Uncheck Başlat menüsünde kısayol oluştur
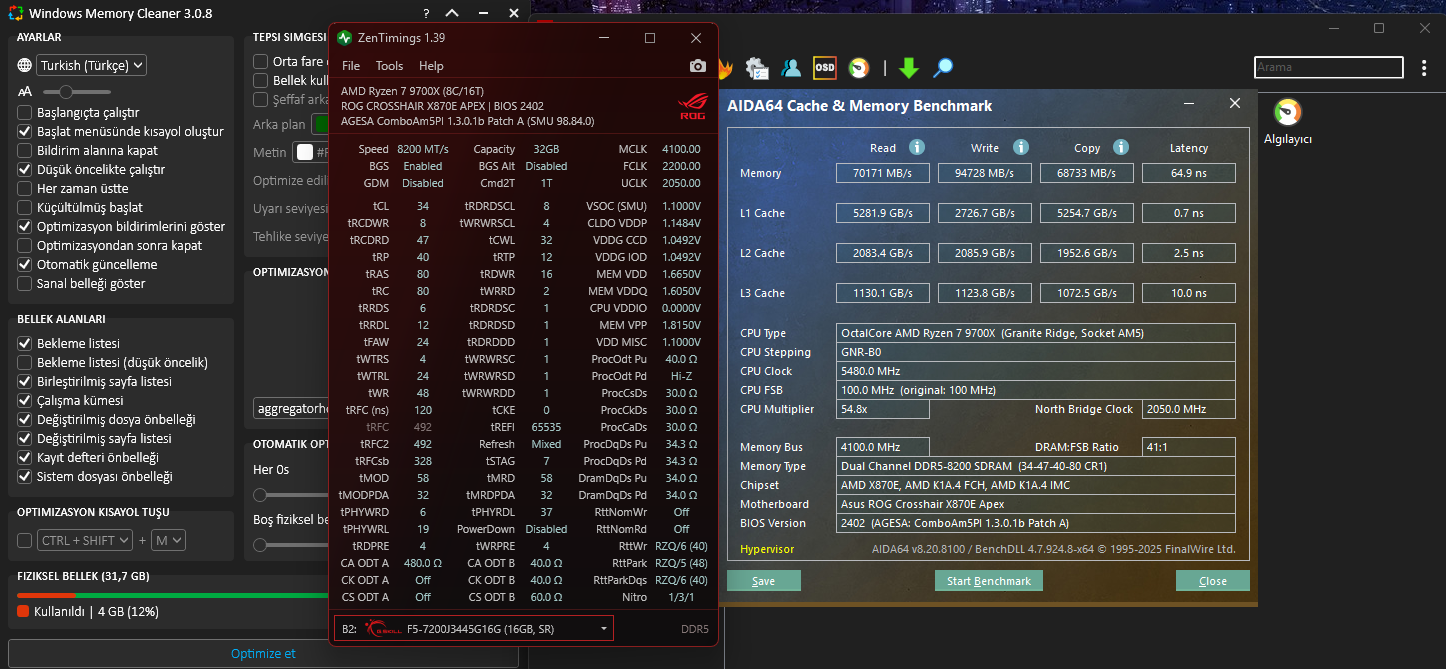Viewport: 1446px width, 669px height. point(25,131)
